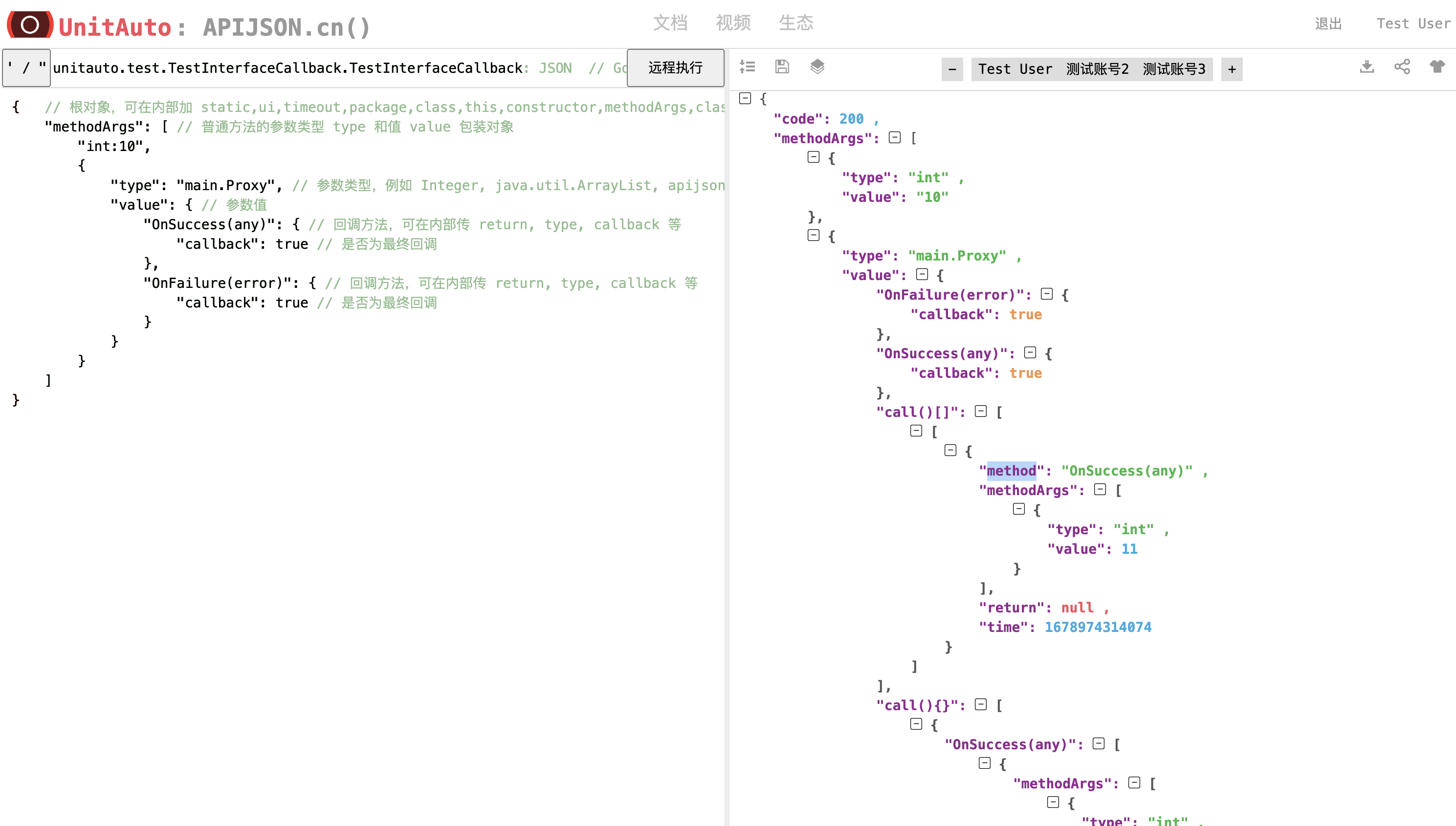Collapse the object inside call(){}
Screen dimensions: 1456x826
coord(916,724)
